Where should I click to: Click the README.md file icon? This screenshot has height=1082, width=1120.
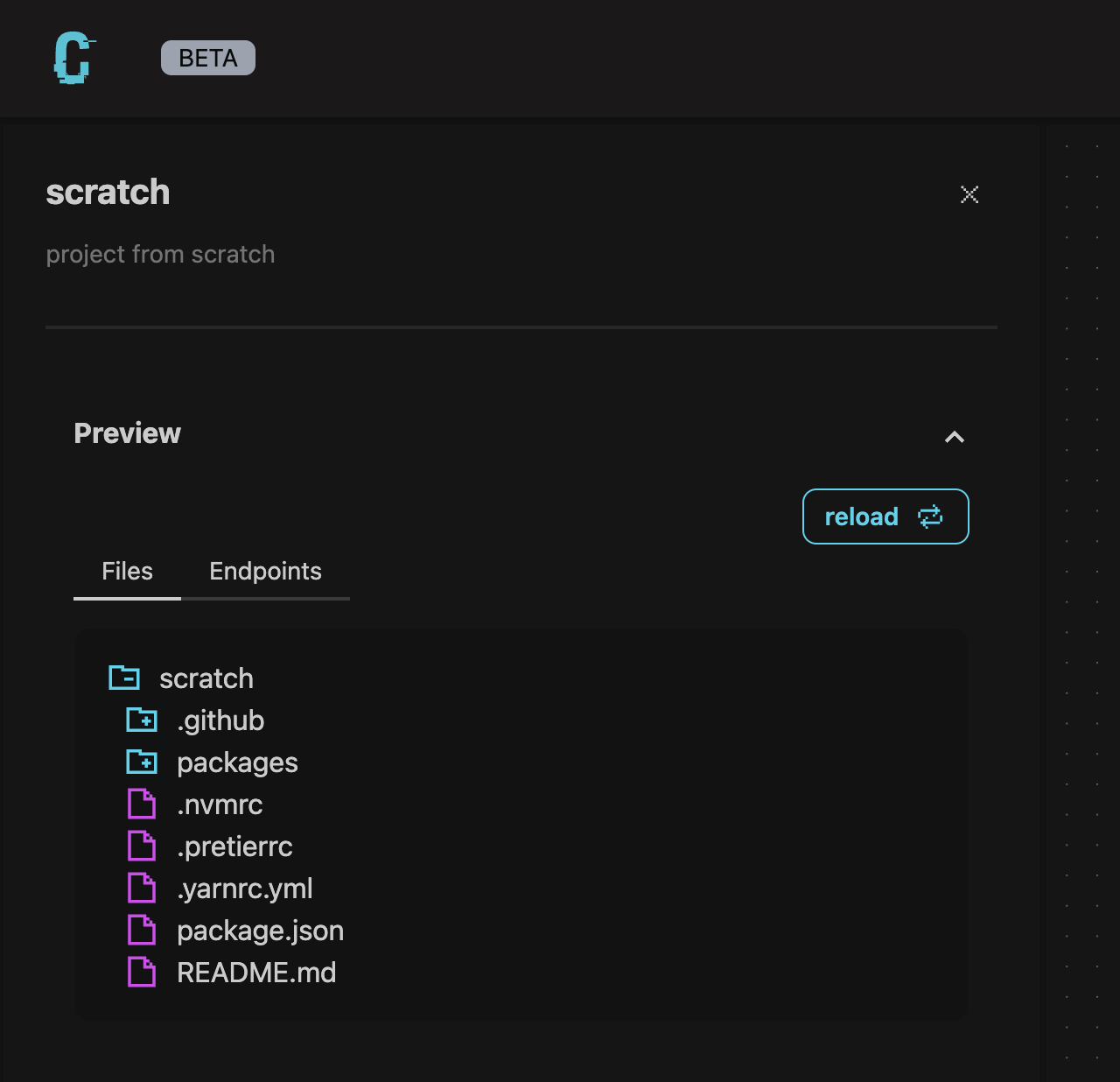[141, 972]
